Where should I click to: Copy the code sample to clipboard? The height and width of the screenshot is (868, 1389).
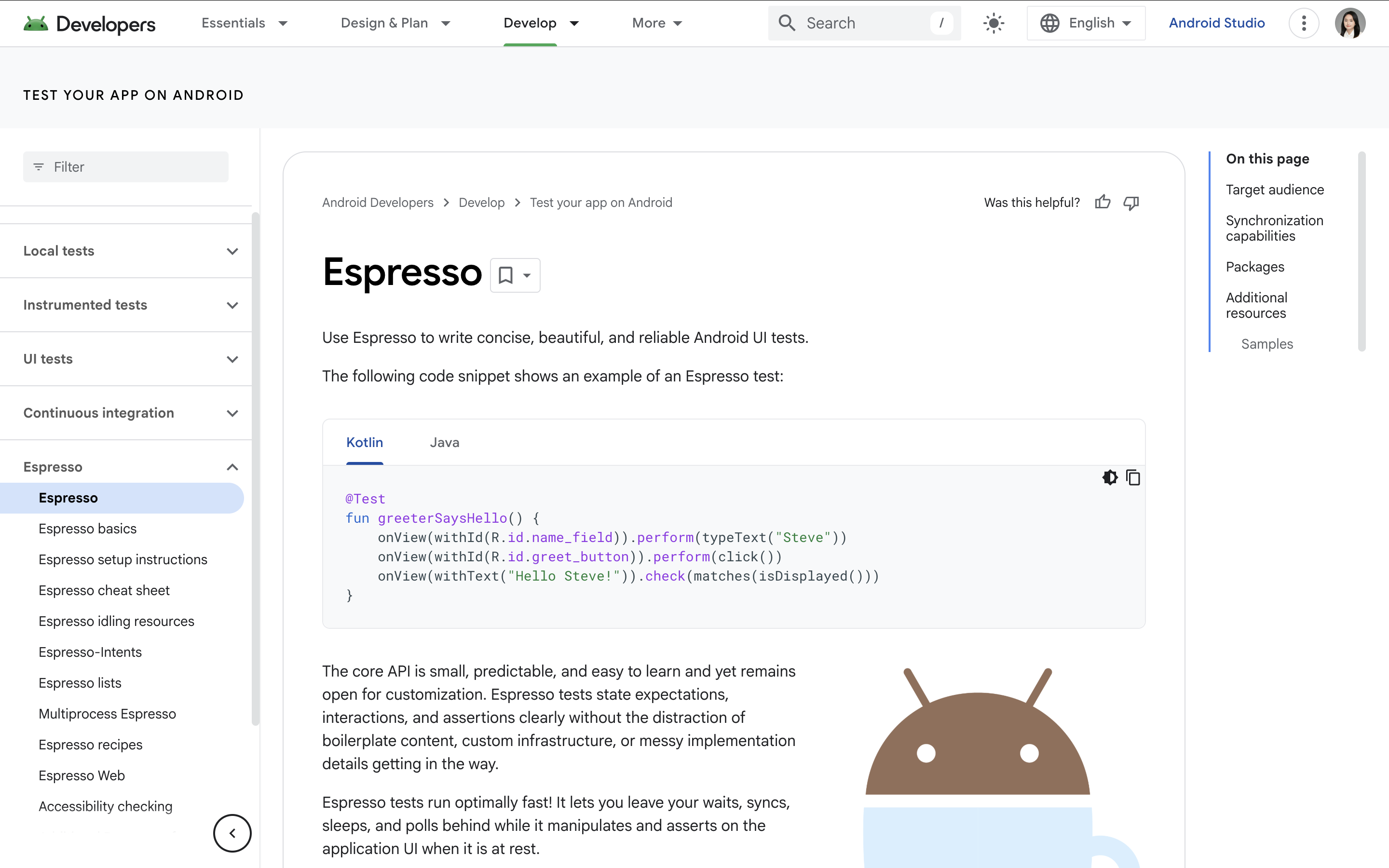point(1133,477)
